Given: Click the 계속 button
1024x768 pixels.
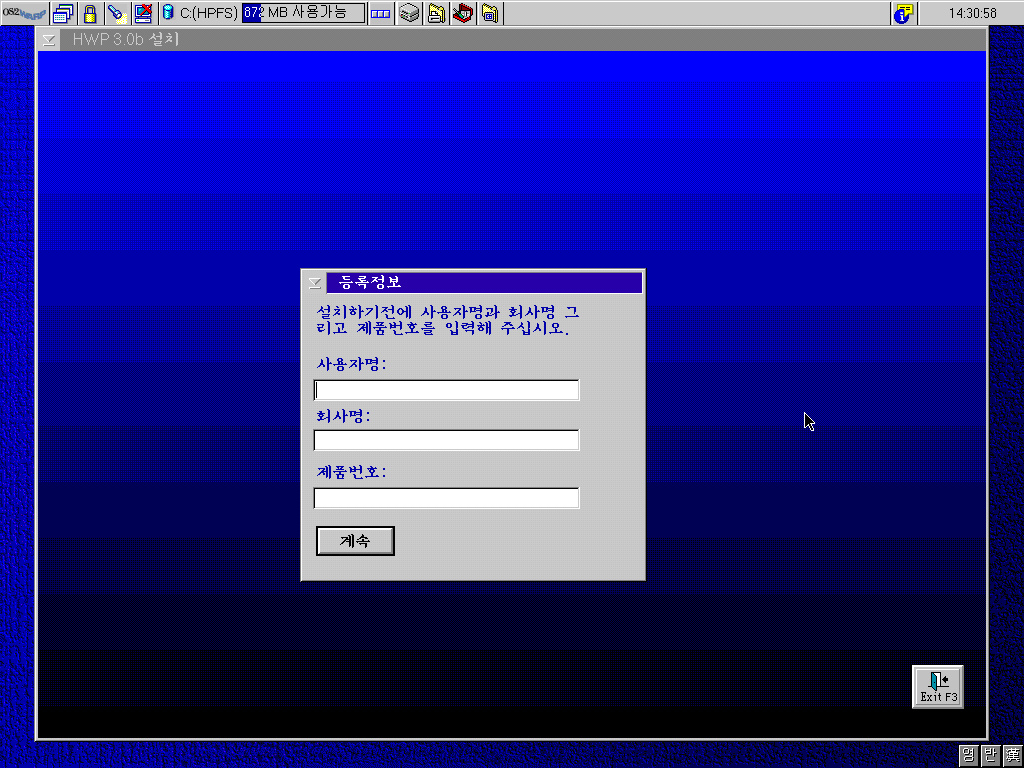Looking at the screenshot, I should [355, 541].
